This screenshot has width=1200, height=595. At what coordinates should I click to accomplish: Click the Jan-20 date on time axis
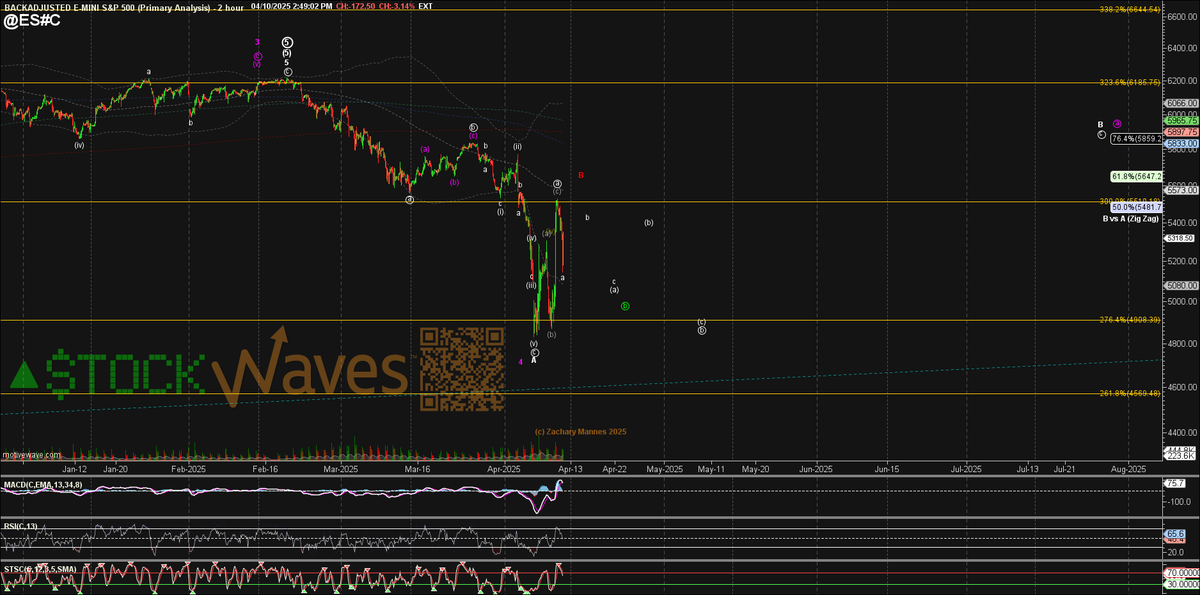point(115,467)
